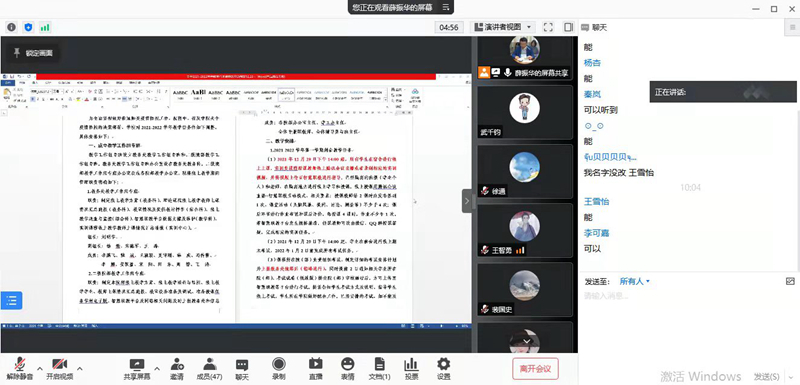Viewport: 800px width, 385px height.
Task: Select recipient in 所有人 dropdown
Action: 635,281
